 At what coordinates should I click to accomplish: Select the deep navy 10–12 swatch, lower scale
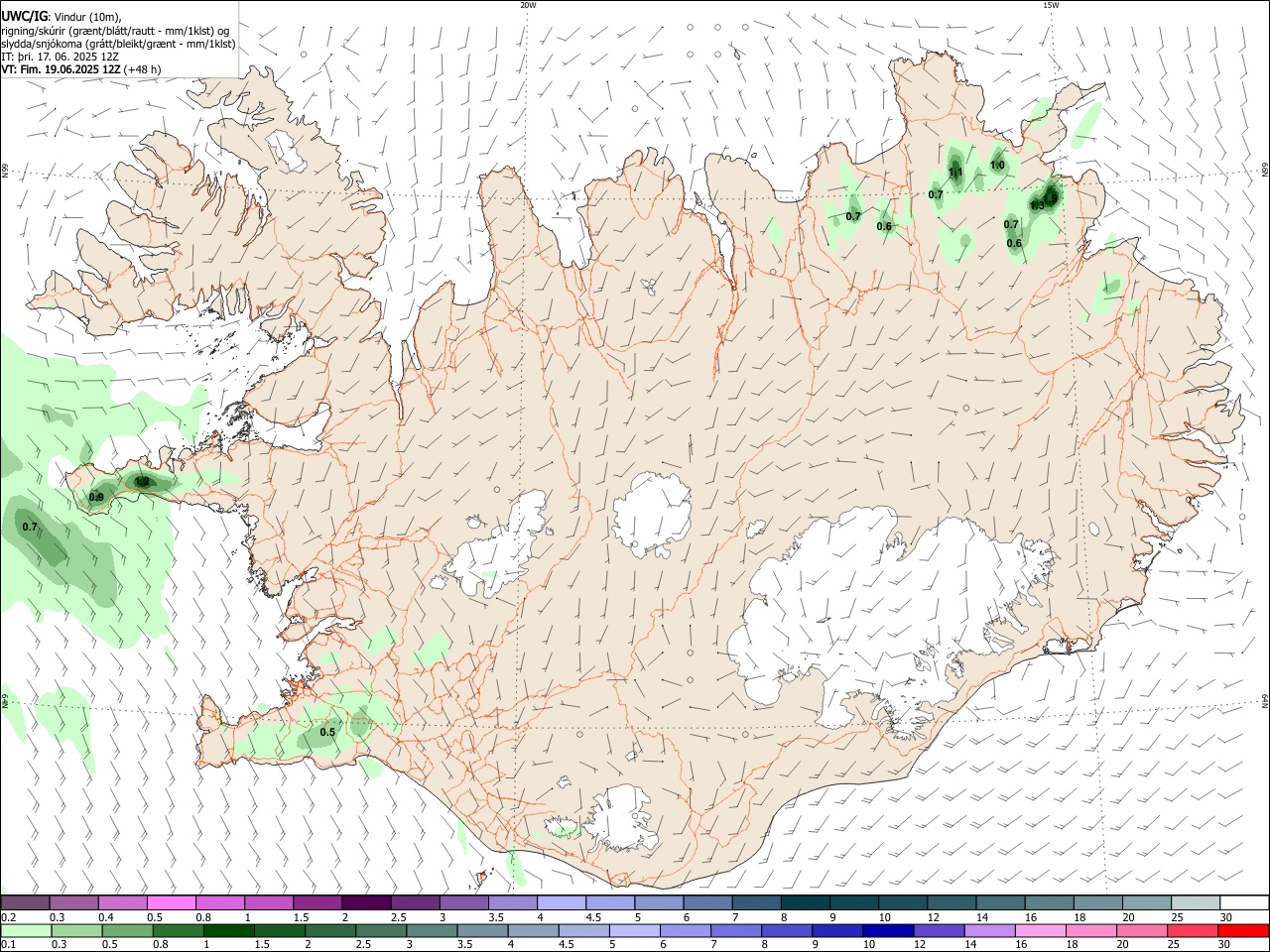point(887,930)
